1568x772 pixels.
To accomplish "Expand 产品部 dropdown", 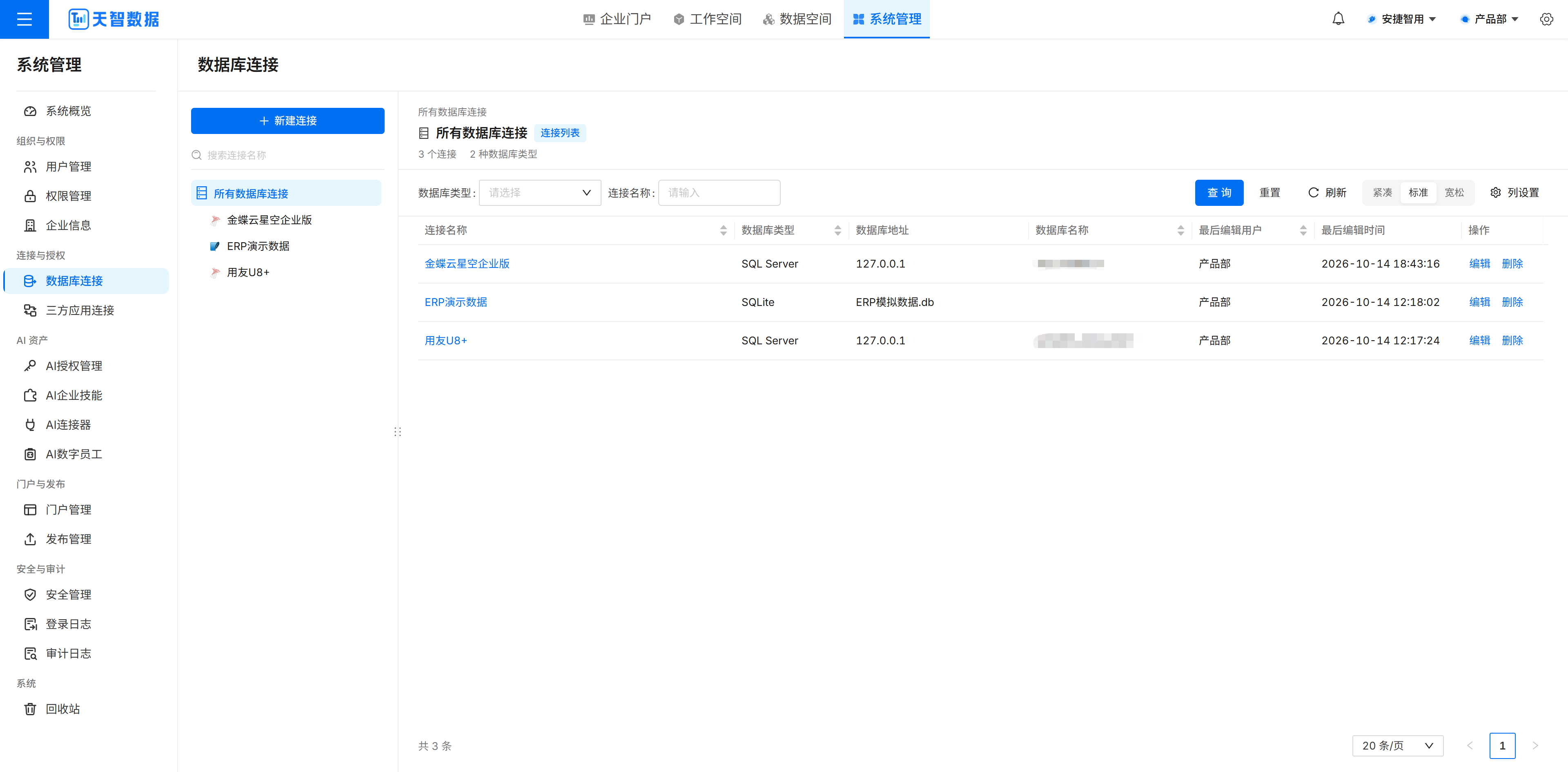I will tap(1490, 19).
